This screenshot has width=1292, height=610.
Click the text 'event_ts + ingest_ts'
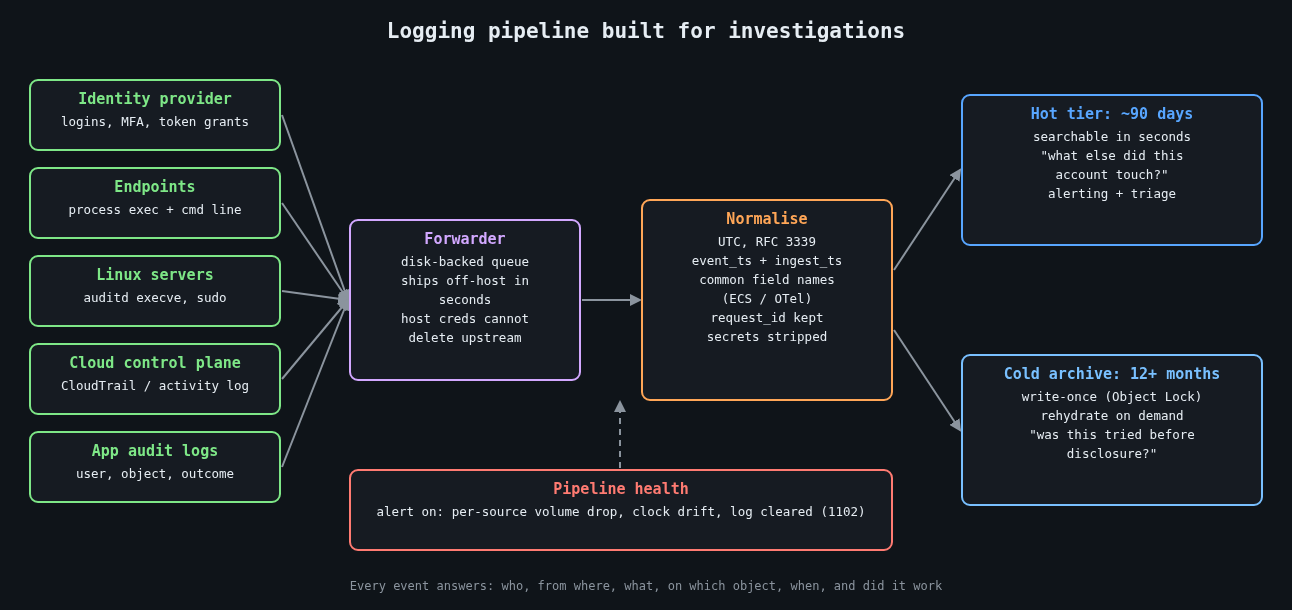[x=767, y=261]
